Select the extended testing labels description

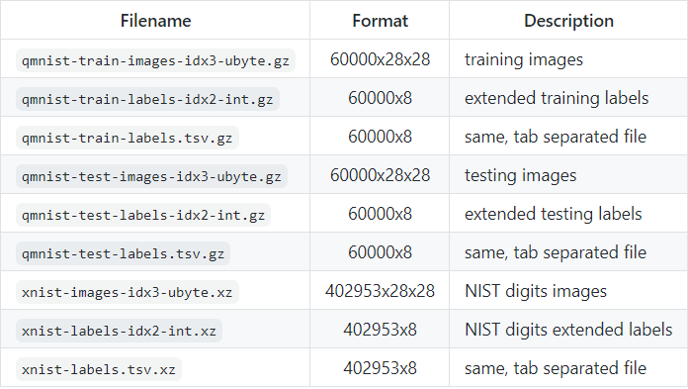point(553,214)
